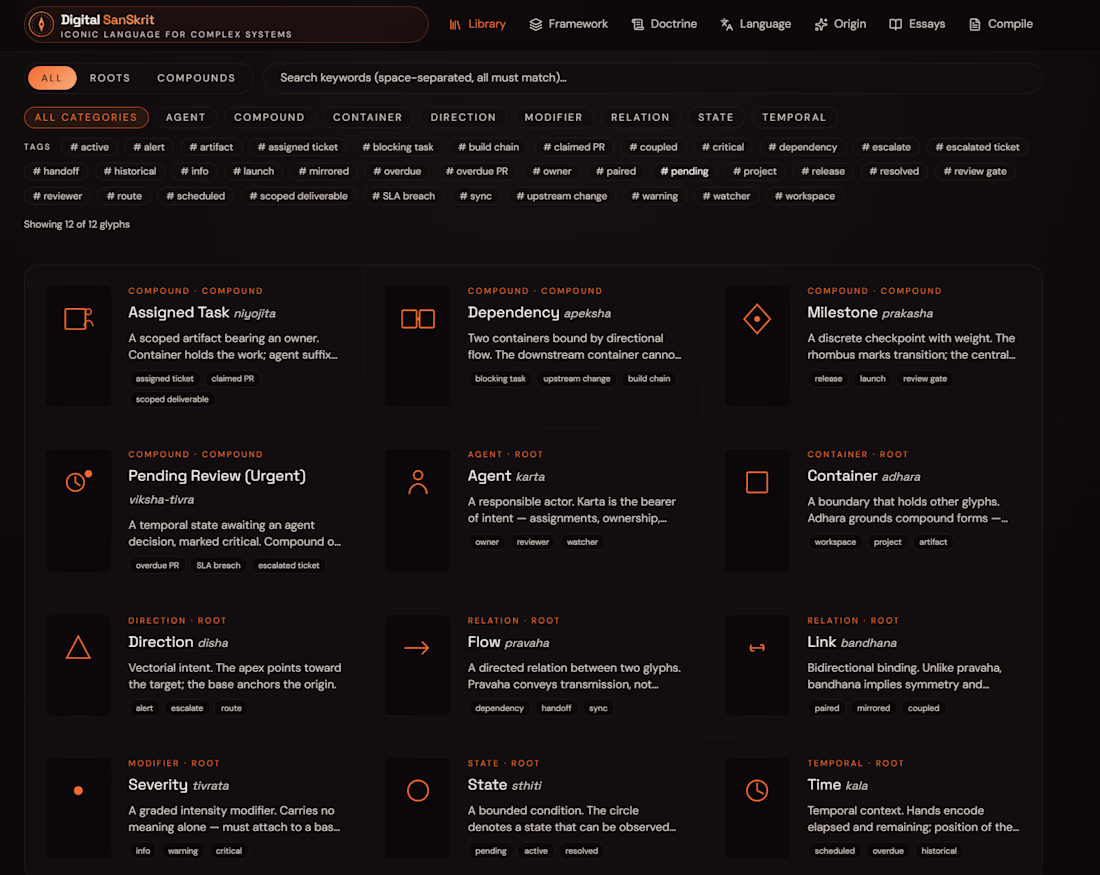Click the Compile document icon
Screen dimensions: 1100x875
(x=974, y=25)
